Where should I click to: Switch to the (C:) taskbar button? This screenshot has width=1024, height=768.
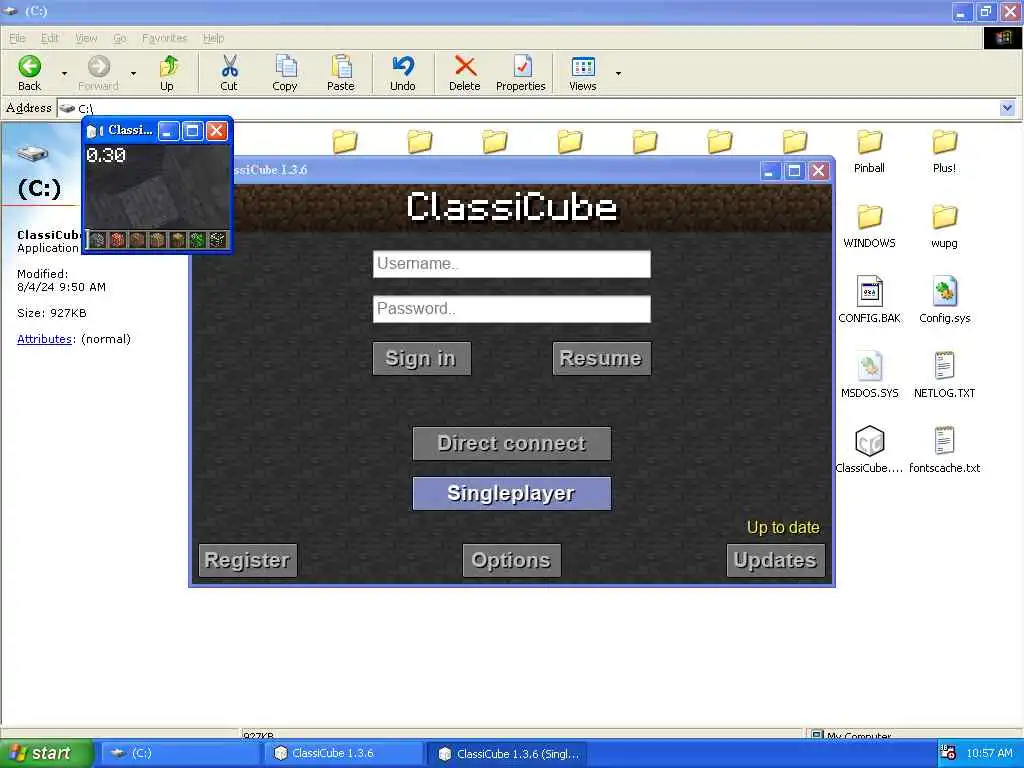pos(179,753)
